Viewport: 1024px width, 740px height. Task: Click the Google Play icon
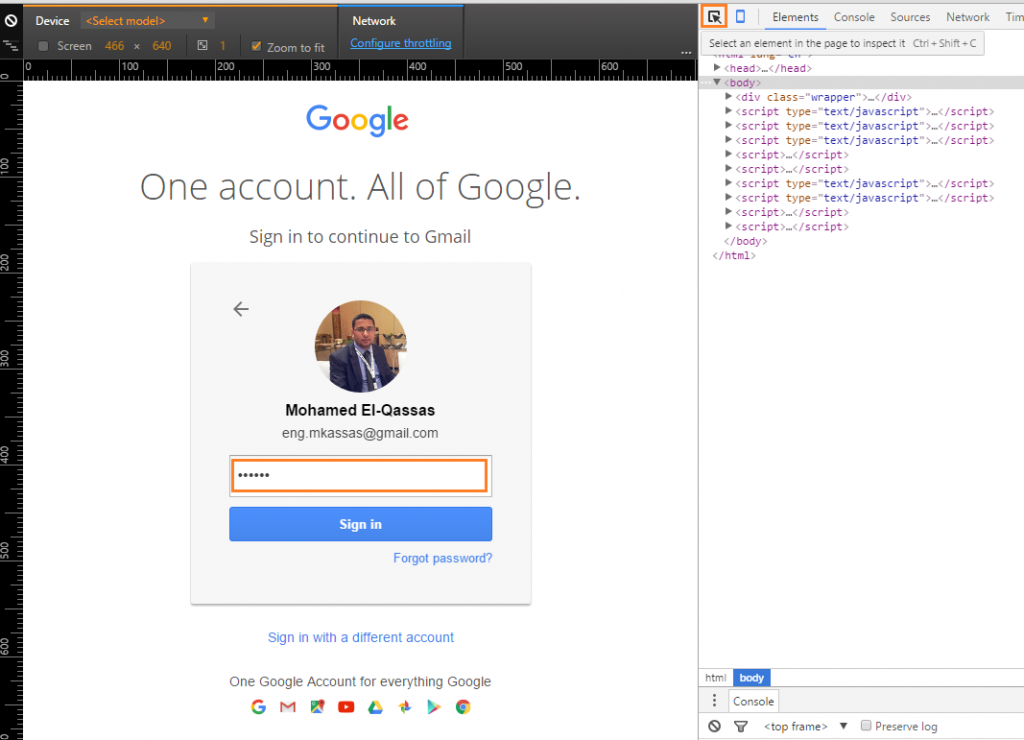[434, 707]
